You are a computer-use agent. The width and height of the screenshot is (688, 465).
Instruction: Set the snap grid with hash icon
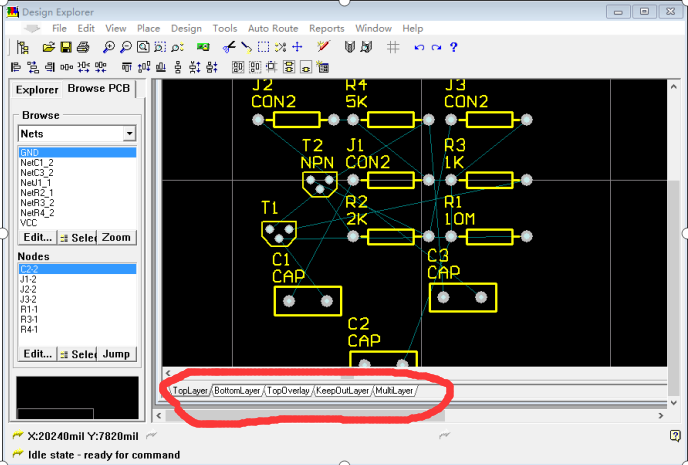[x=393, y=47]
